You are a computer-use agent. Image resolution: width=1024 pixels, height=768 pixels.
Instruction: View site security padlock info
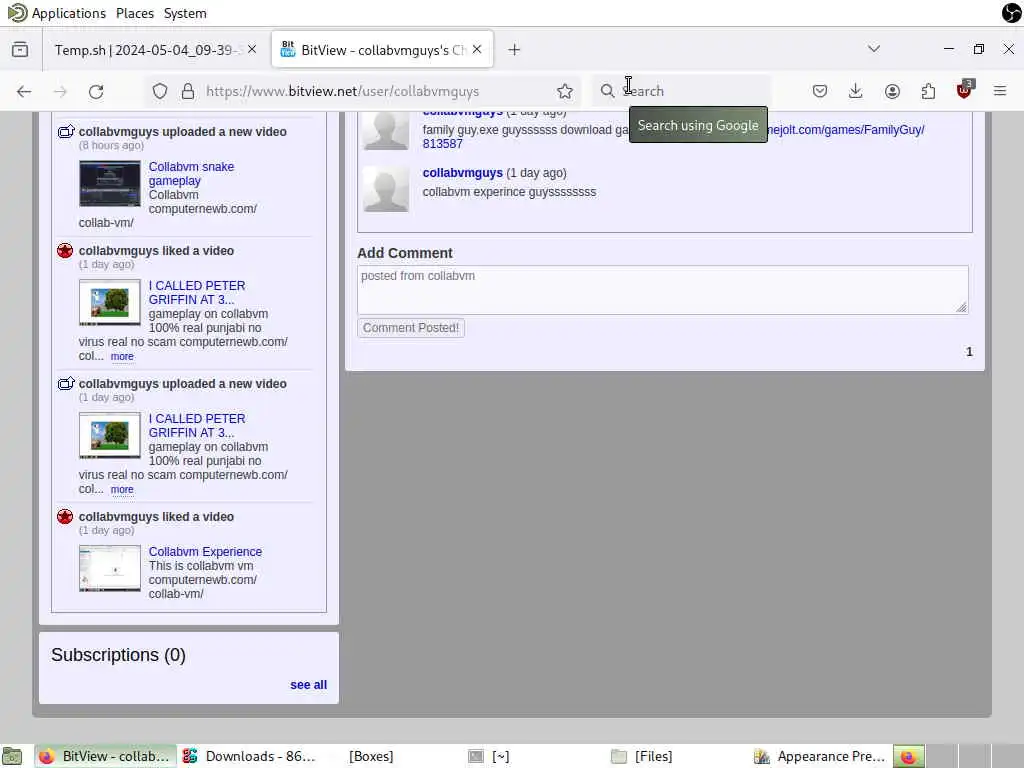point(188,91)
